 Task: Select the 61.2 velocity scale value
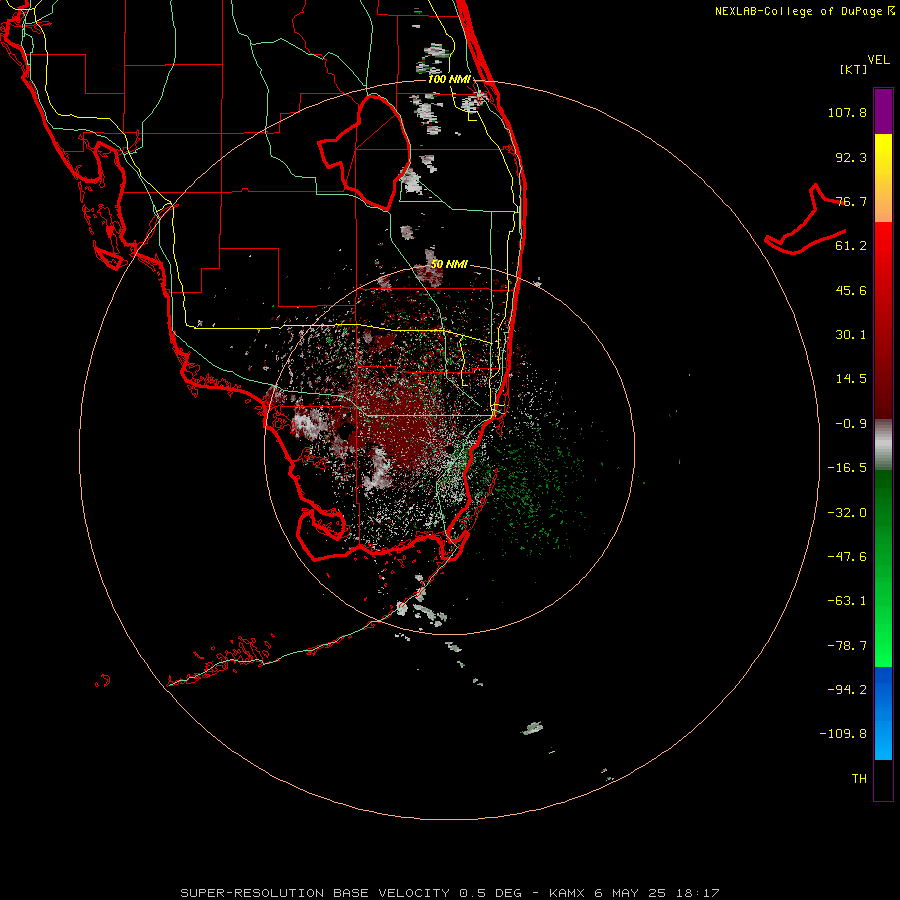(x=851, y=246)
